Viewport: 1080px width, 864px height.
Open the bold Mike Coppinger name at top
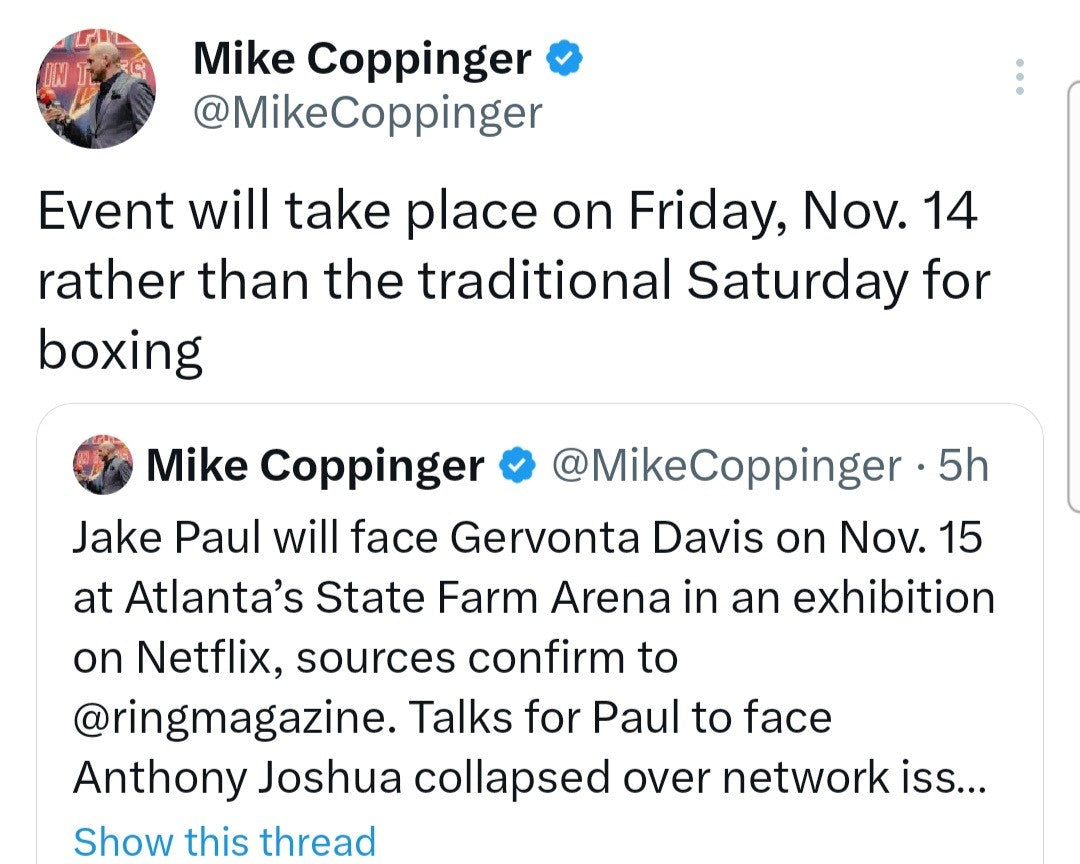tap(361, 60)
